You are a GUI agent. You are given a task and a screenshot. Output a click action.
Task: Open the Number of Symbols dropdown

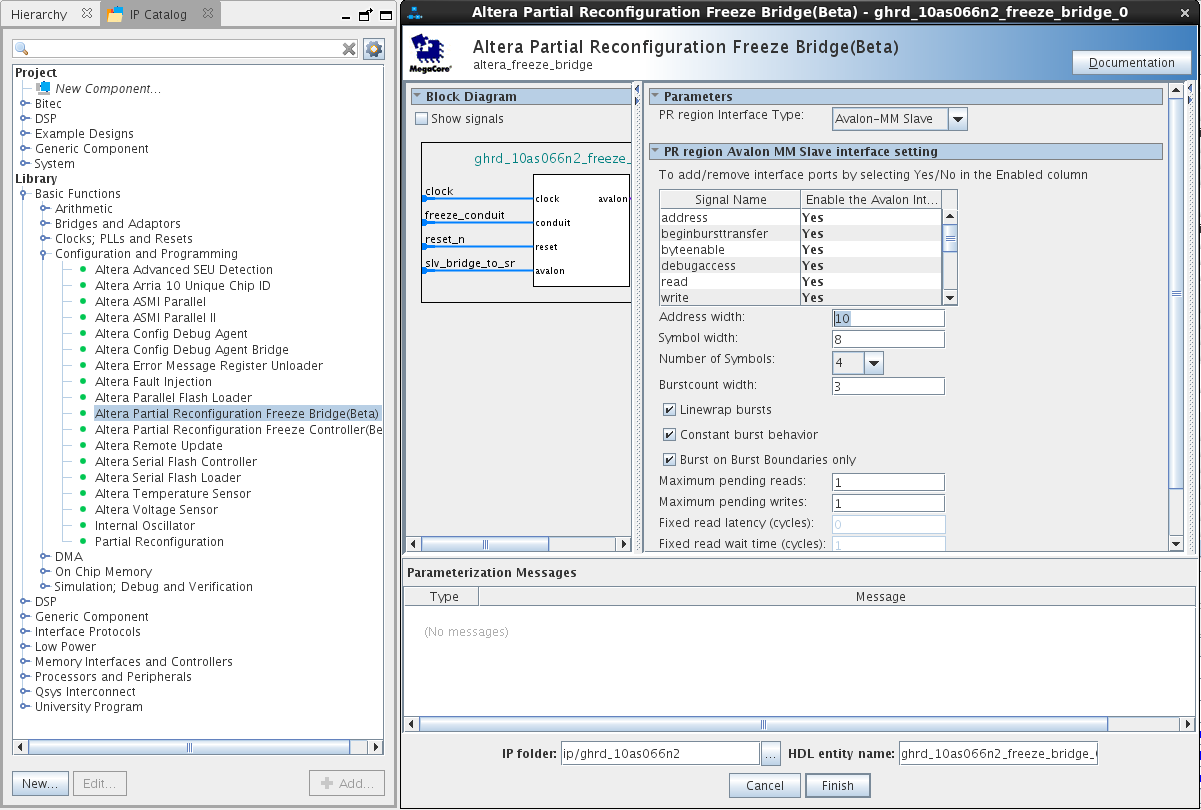873,364
